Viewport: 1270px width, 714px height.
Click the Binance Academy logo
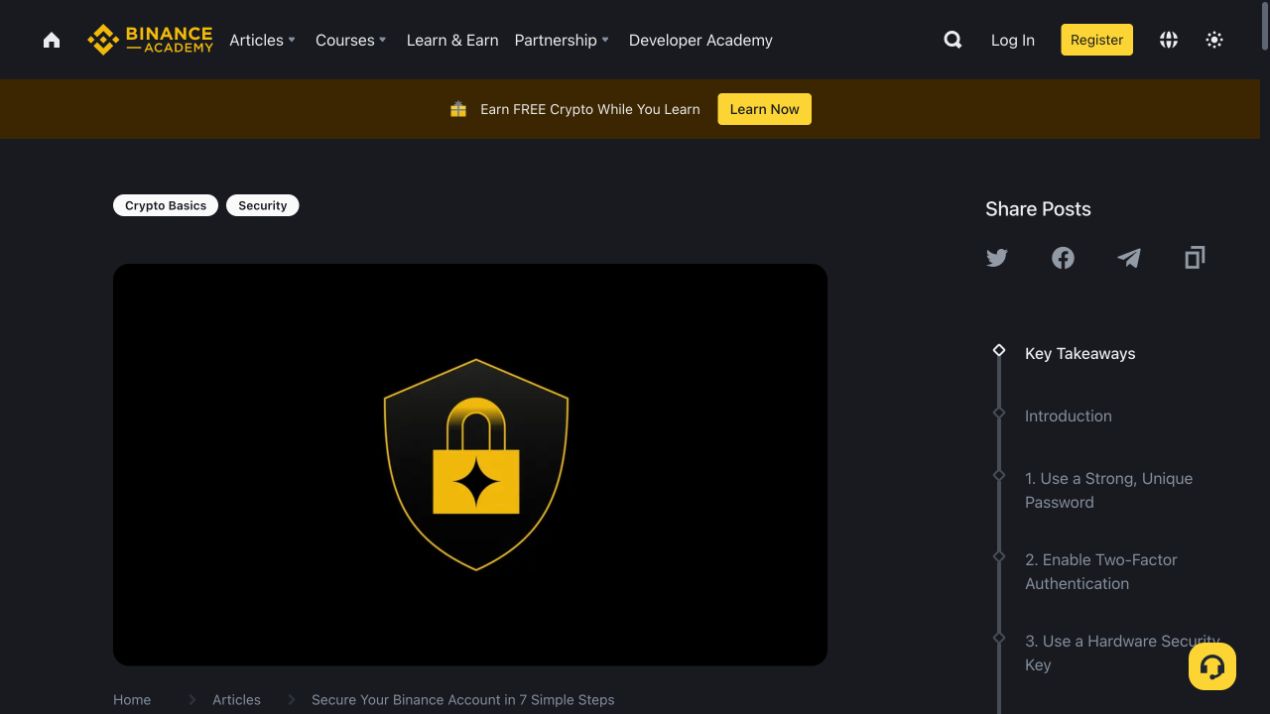pos(150,40)
